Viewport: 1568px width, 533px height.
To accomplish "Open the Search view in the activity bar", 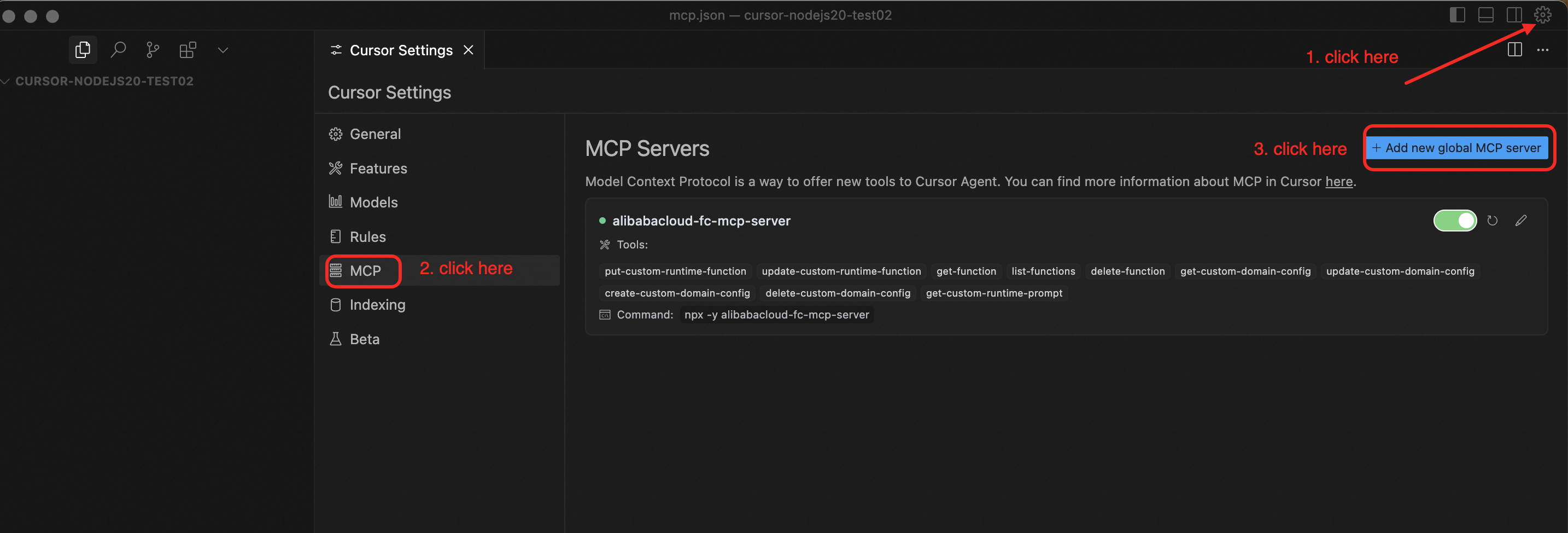I will pos(118,49).
